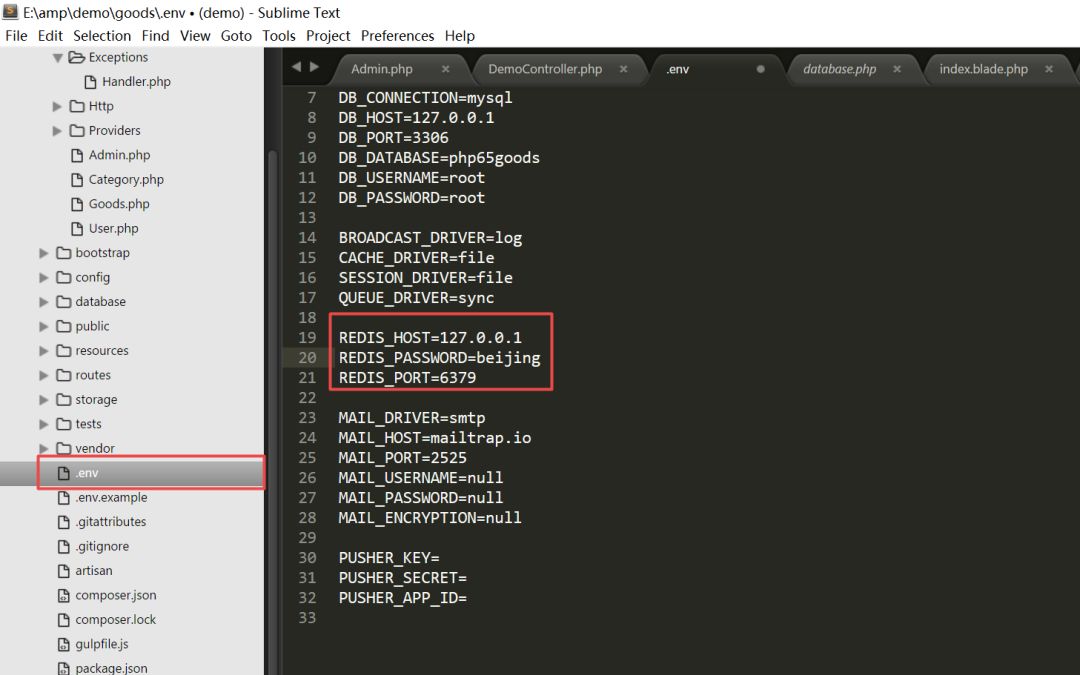Screen dimensions: 1080x675
Task: Close the DemoController.php tab
Action: coord(623,69)
